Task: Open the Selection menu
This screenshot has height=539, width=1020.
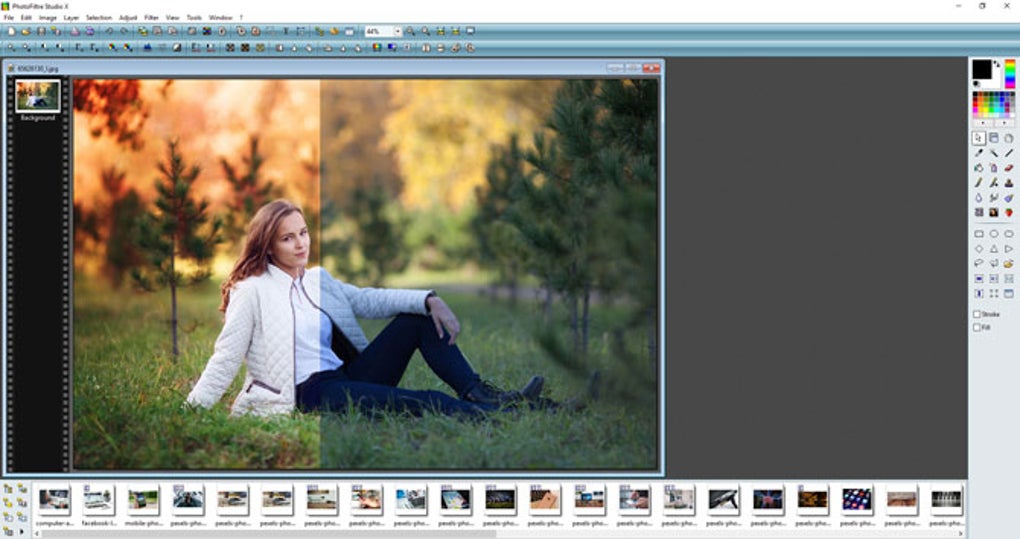Action: click(99, 18)
